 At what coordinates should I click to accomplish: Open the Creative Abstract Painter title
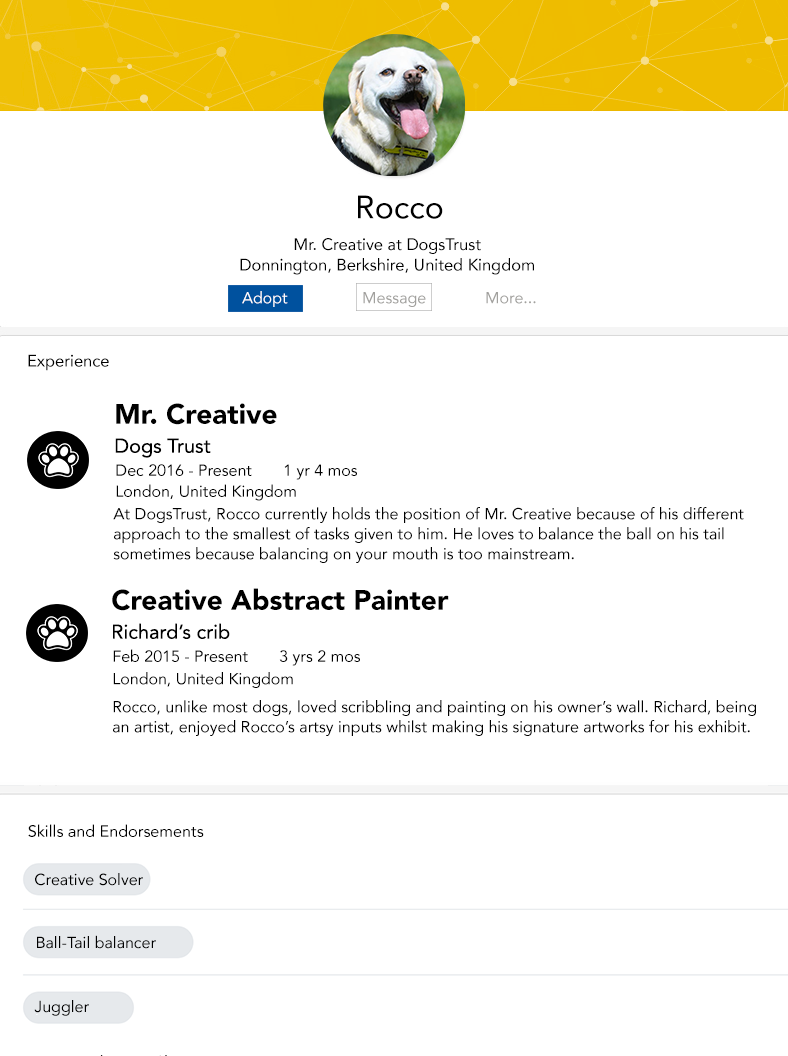[280, 601]
